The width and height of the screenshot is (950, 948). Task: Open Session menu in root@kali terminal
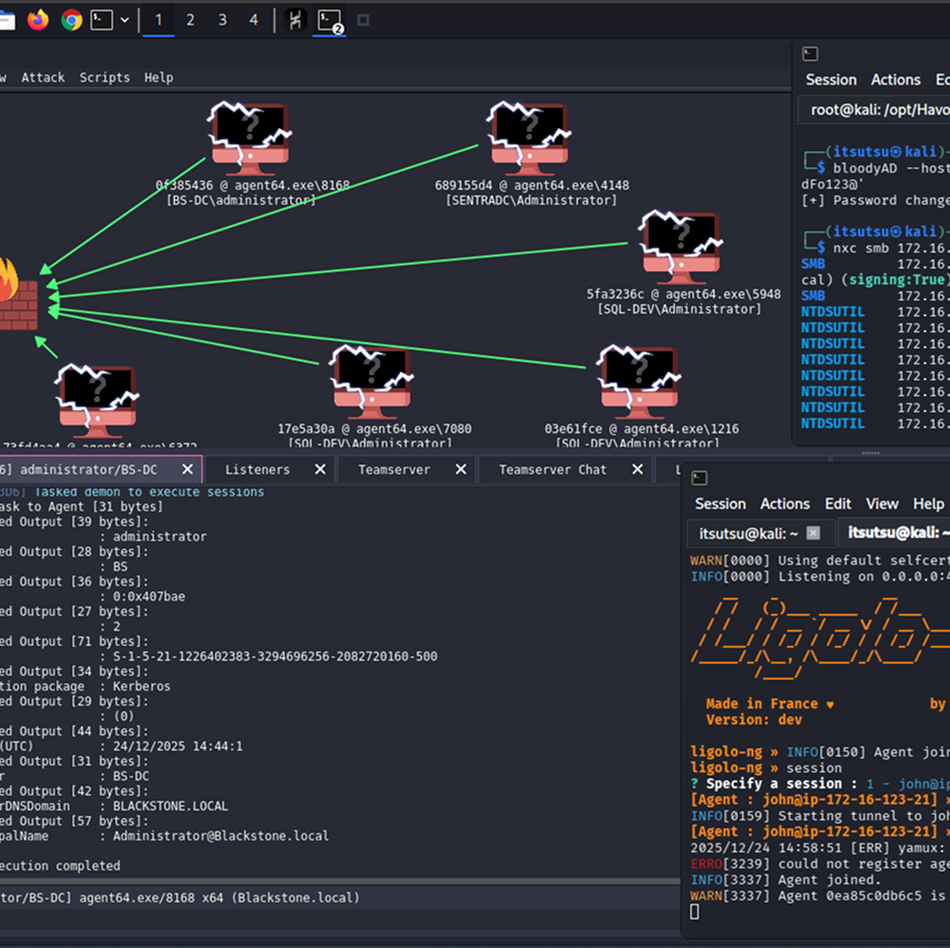[x=831, y=80]
